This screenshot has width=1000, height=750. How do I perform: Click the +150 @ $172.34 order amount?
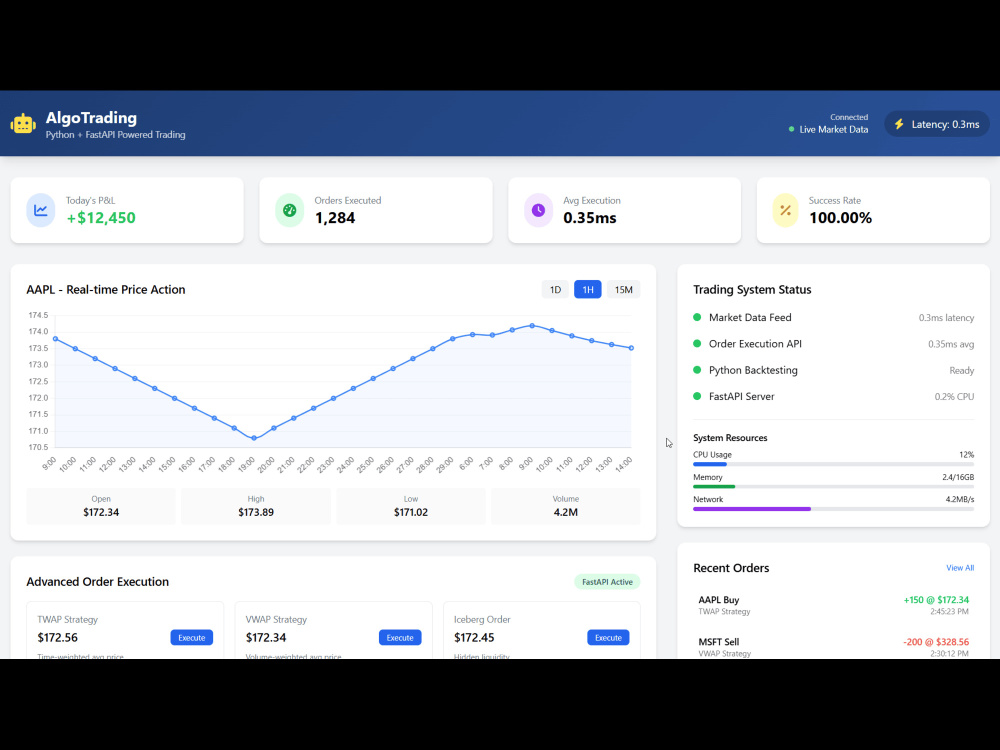point(936,600)
